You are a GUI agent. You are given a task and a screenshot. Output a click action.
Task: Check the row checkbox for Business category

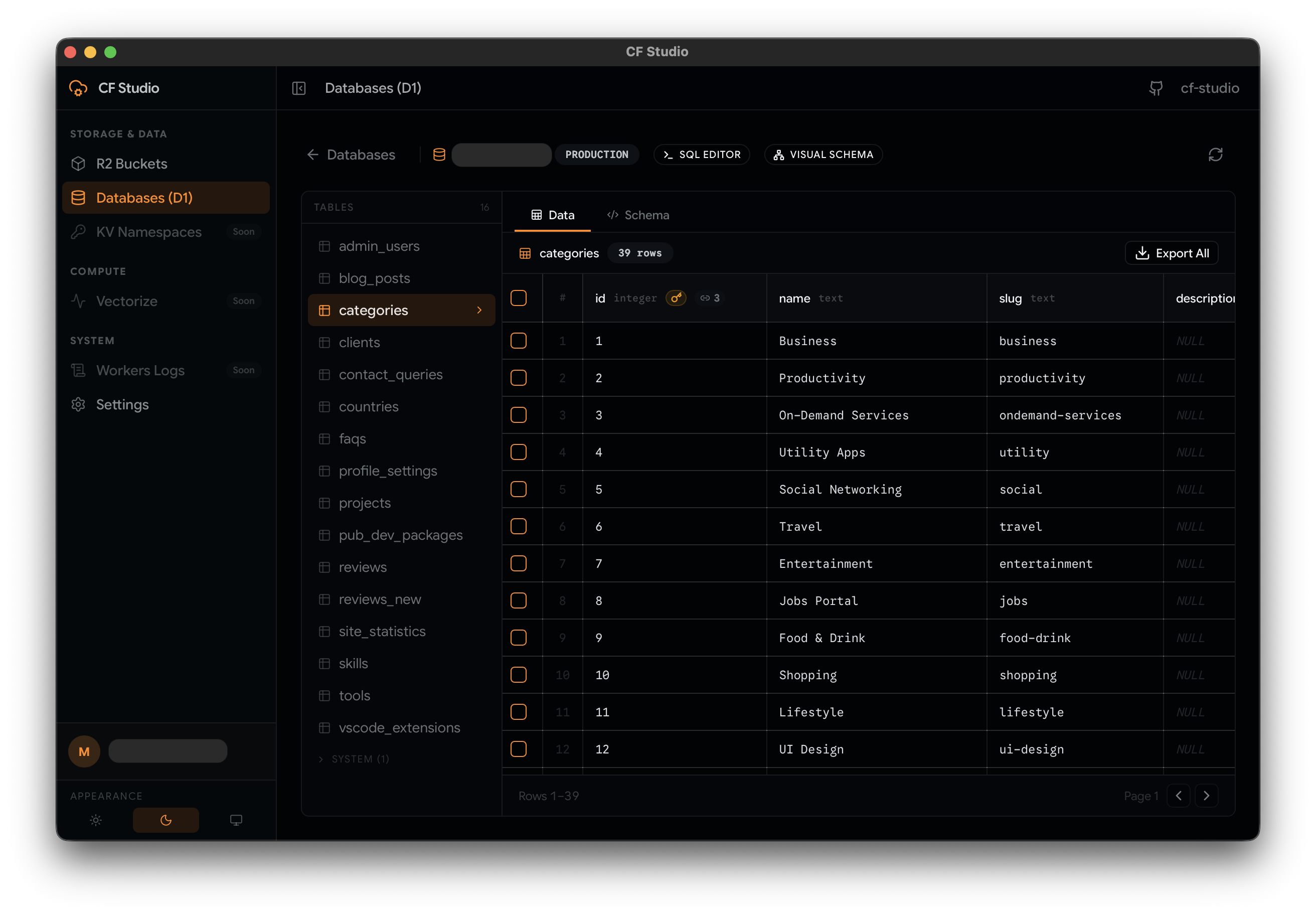[x=519, y=341]
